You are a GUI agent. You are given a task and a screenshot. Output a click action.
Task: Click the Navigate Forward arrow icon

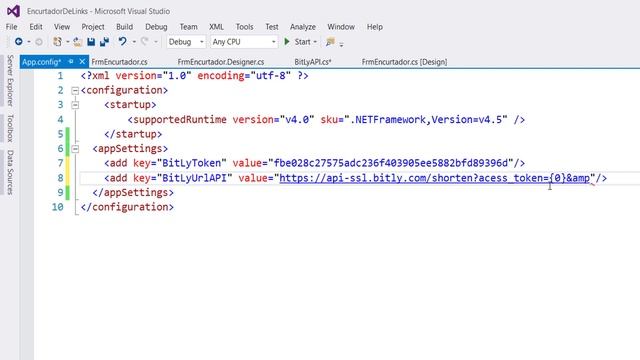[x=39, y=42]
